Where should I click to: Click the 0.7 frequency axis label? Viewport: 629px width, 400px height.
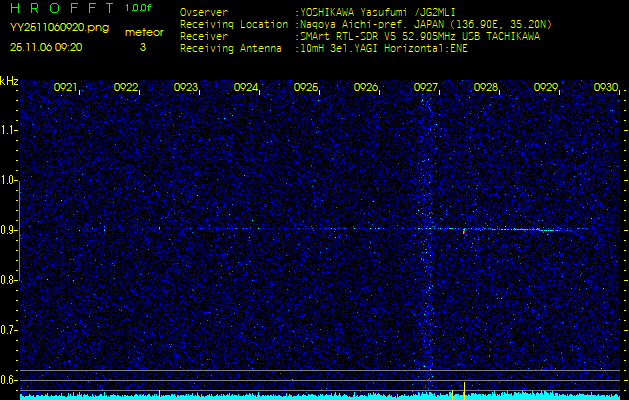tap(9, 330)
